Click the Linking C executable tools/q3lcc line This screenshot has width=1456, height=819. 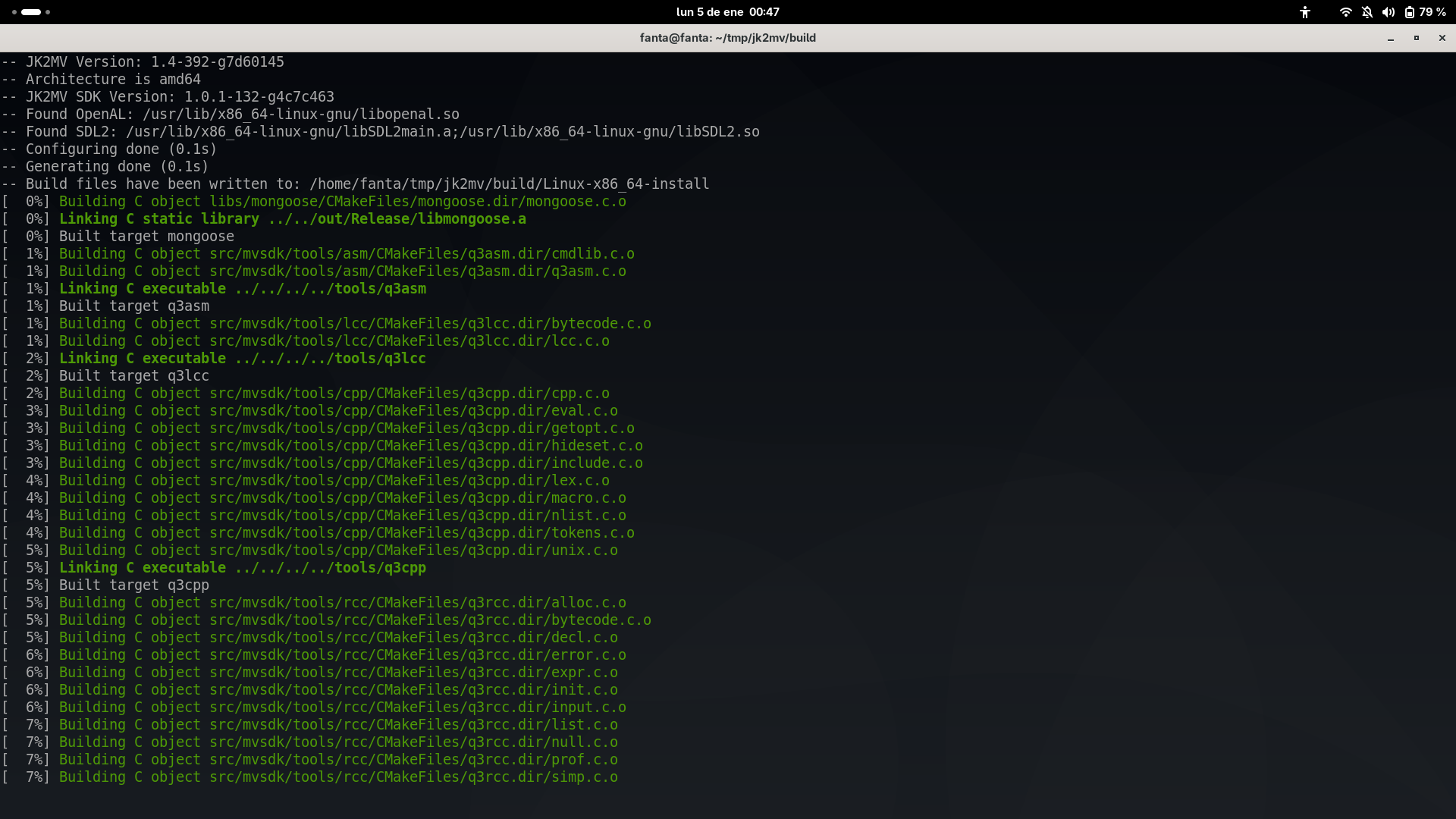coord(243,359)
